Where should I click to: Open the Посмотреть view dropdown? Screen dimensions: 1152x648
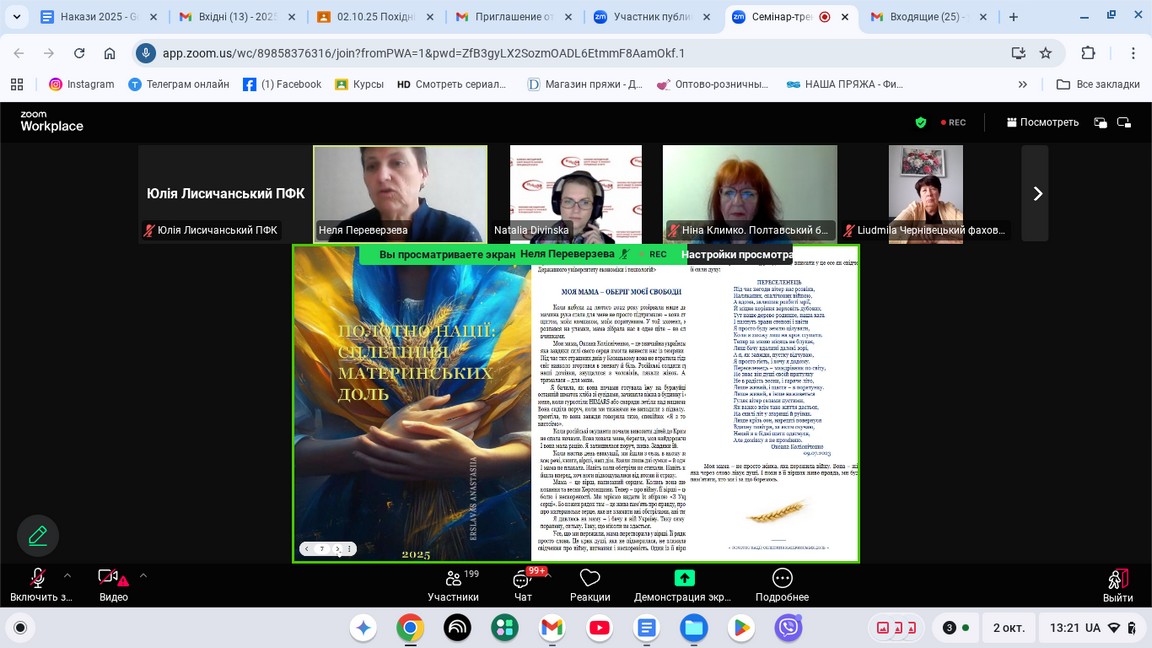coord(1042,122)
